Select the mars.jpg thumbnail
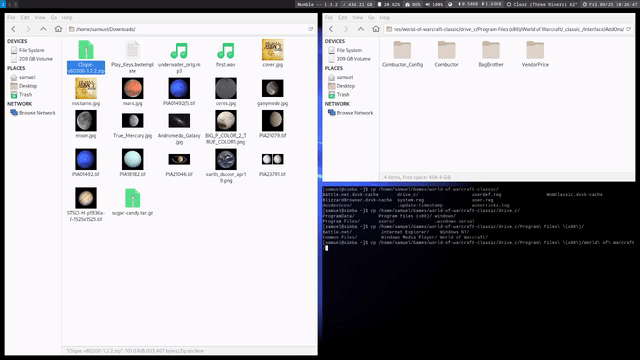 point(132,92)
